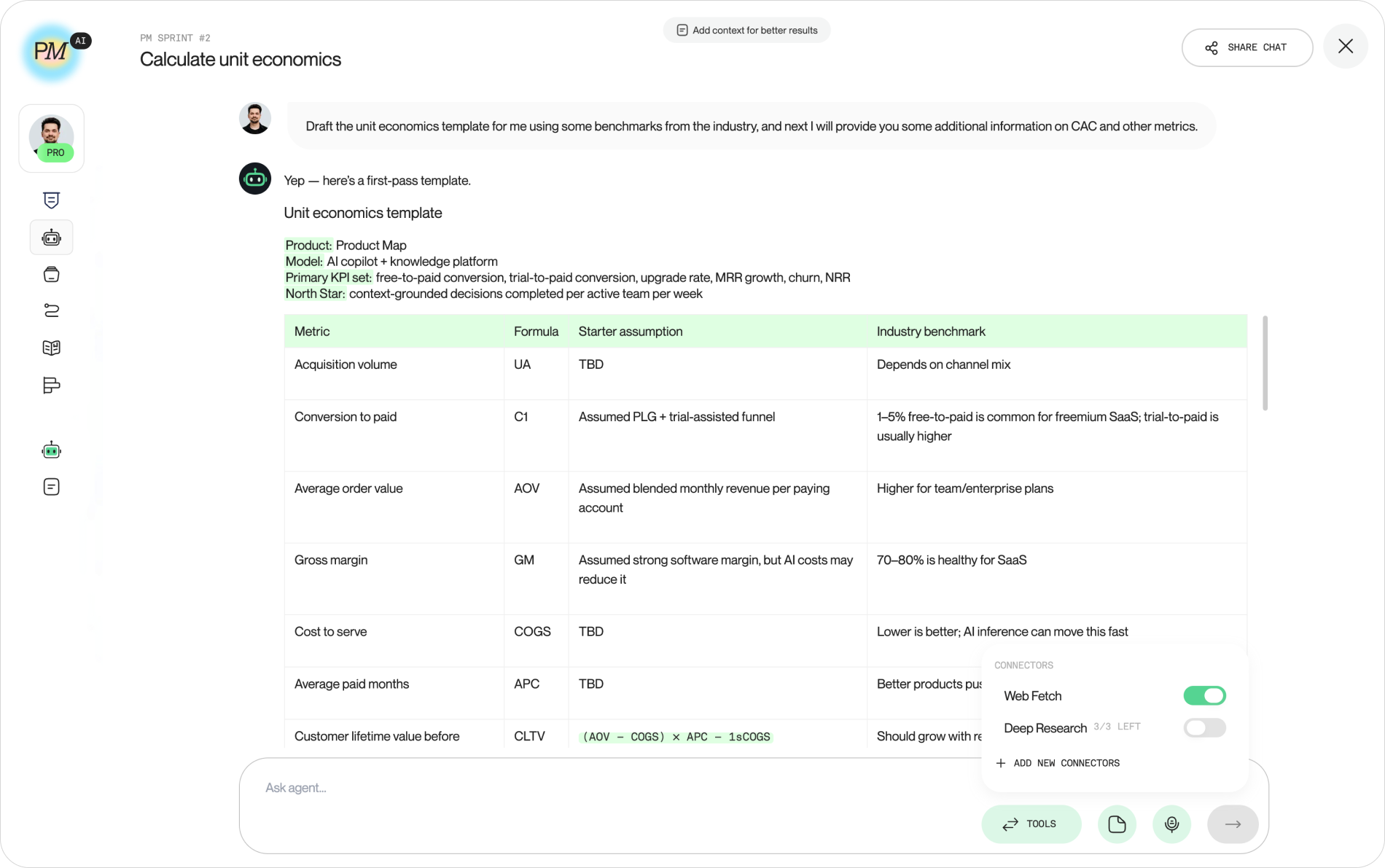Enable the Deep Research toggle
This screenshot has height=868, width=1385.
click(1204, 727)
